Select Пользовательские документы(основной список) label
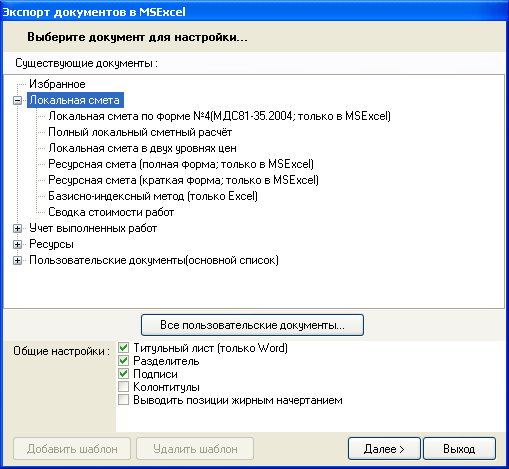This screenshot has width=509, height=469. (x=154, y=260)
